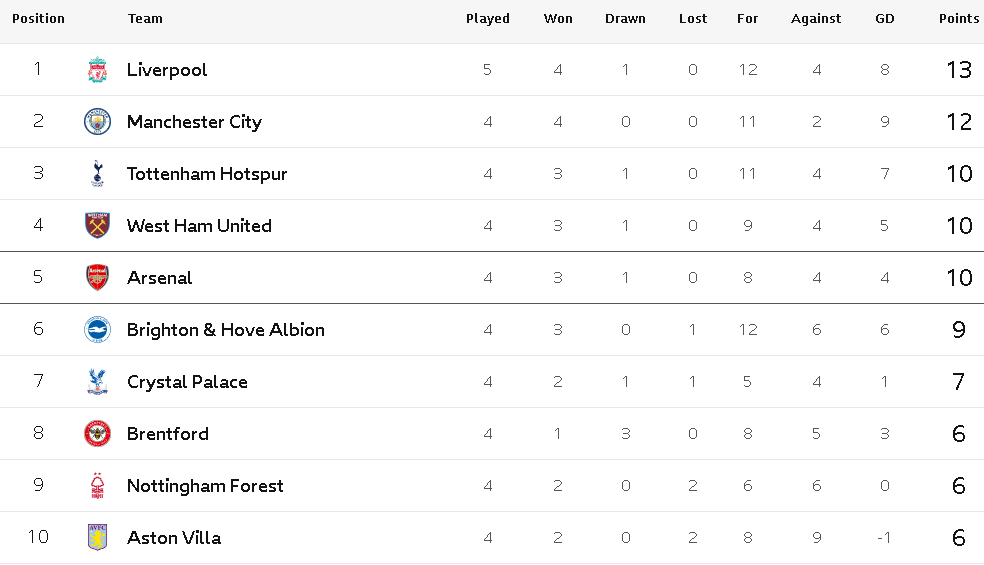984x565 pixels.
Task: Click the Points column header
Action: pyautogui.click(x=959, y=19)
